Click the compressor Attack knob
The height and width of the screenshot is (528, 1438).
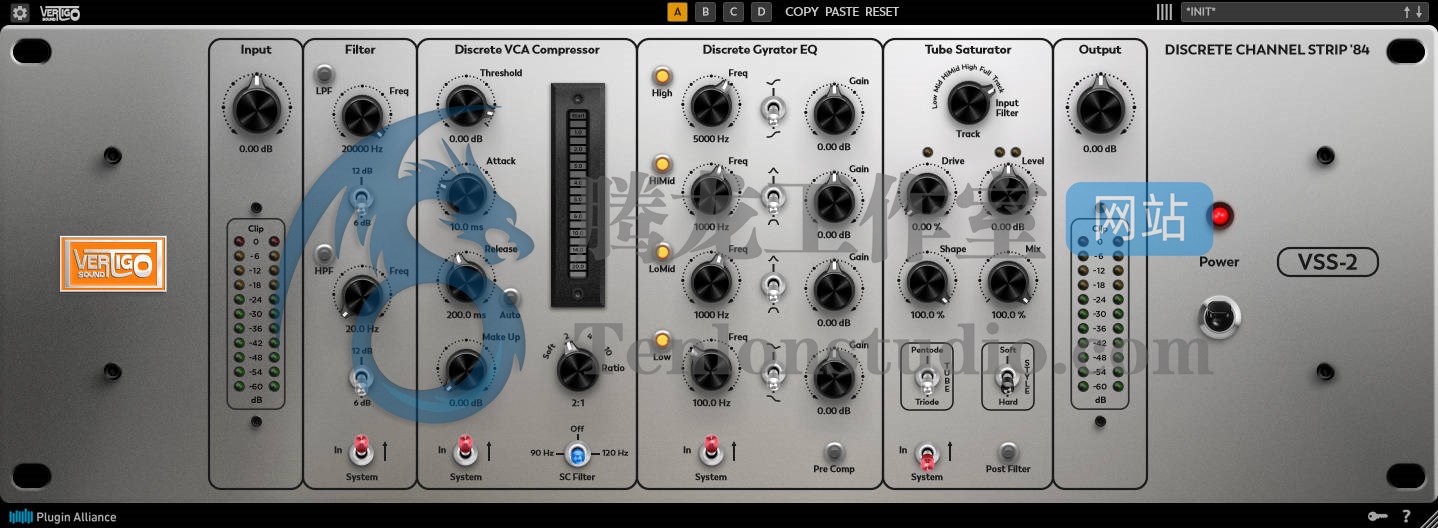click(x=466, y=193)
